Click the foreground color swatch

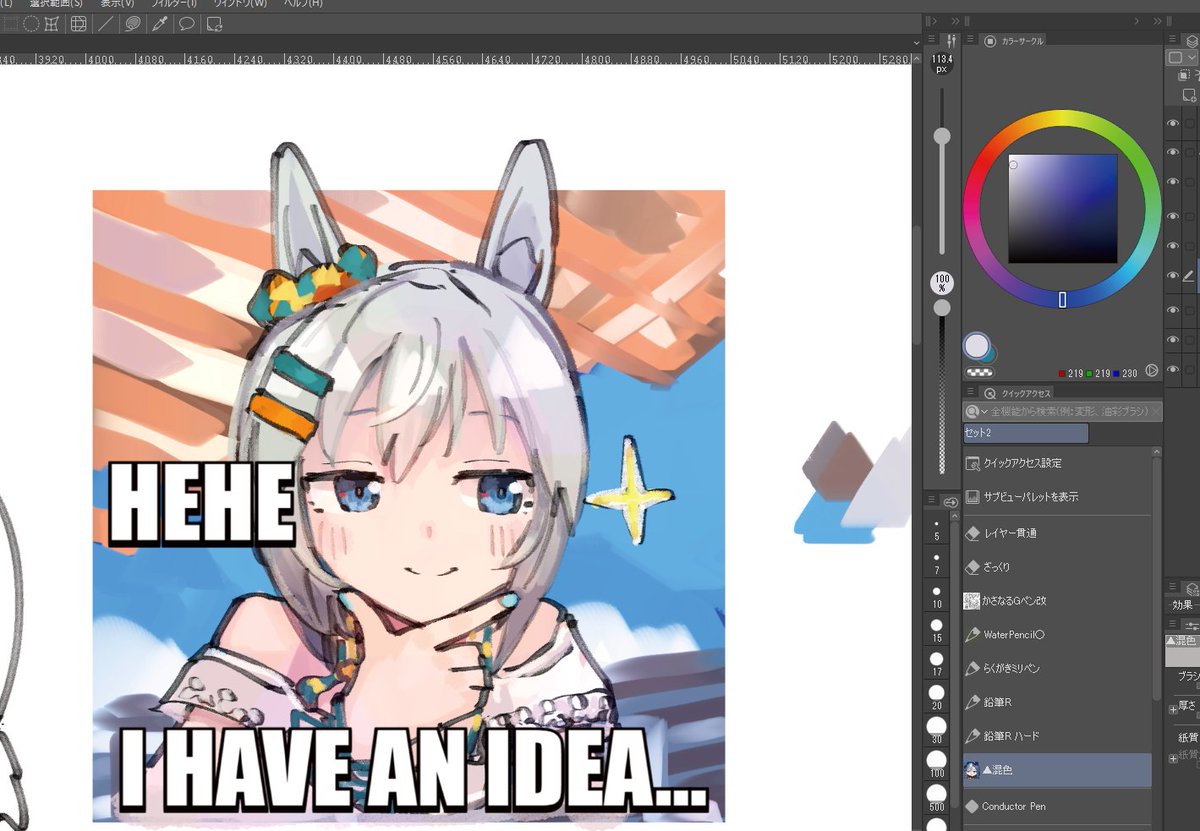[x=976, y=347]
